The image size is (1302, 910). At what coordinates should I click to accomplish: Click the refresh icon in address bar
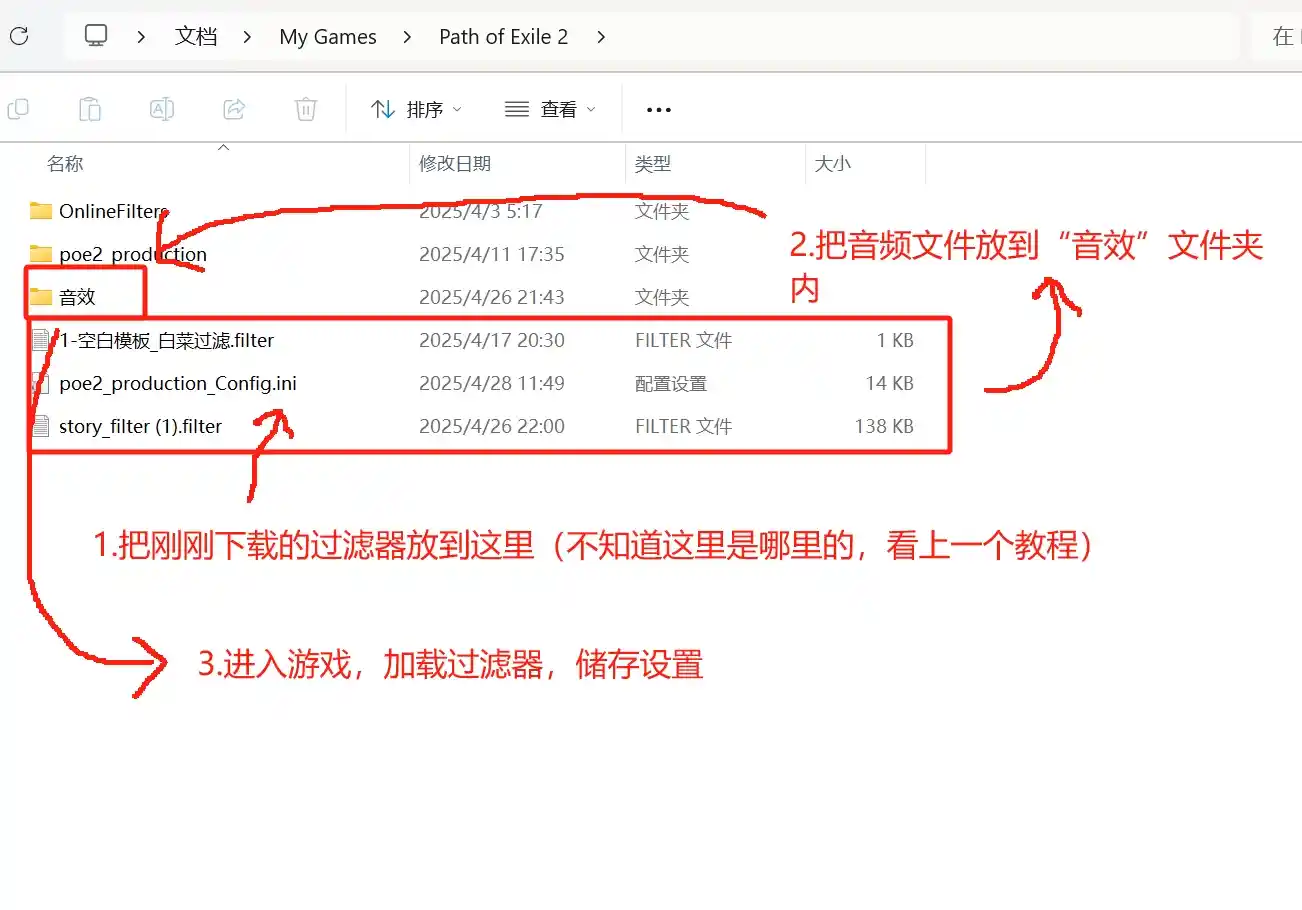click(18, 37)
